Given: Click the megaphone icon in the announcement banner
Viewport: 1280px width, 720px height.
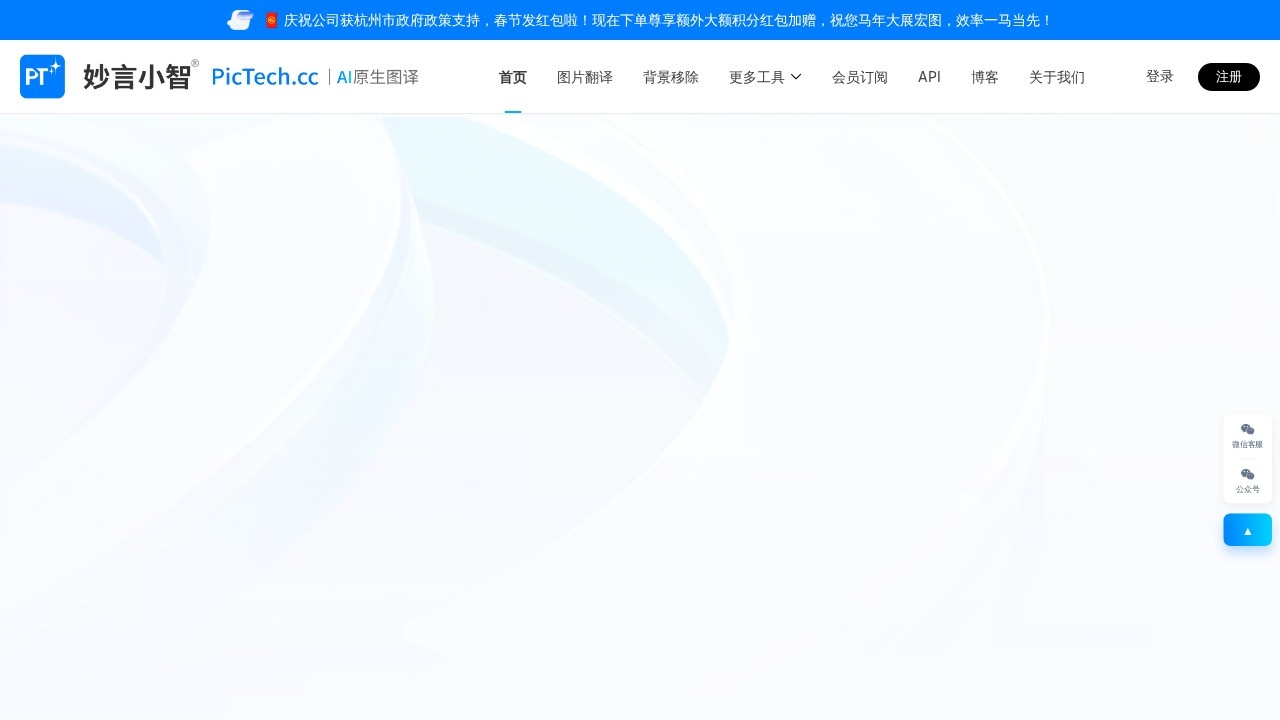Looking at the screenshot, I should pyautogui.click(x=270, y=19).
